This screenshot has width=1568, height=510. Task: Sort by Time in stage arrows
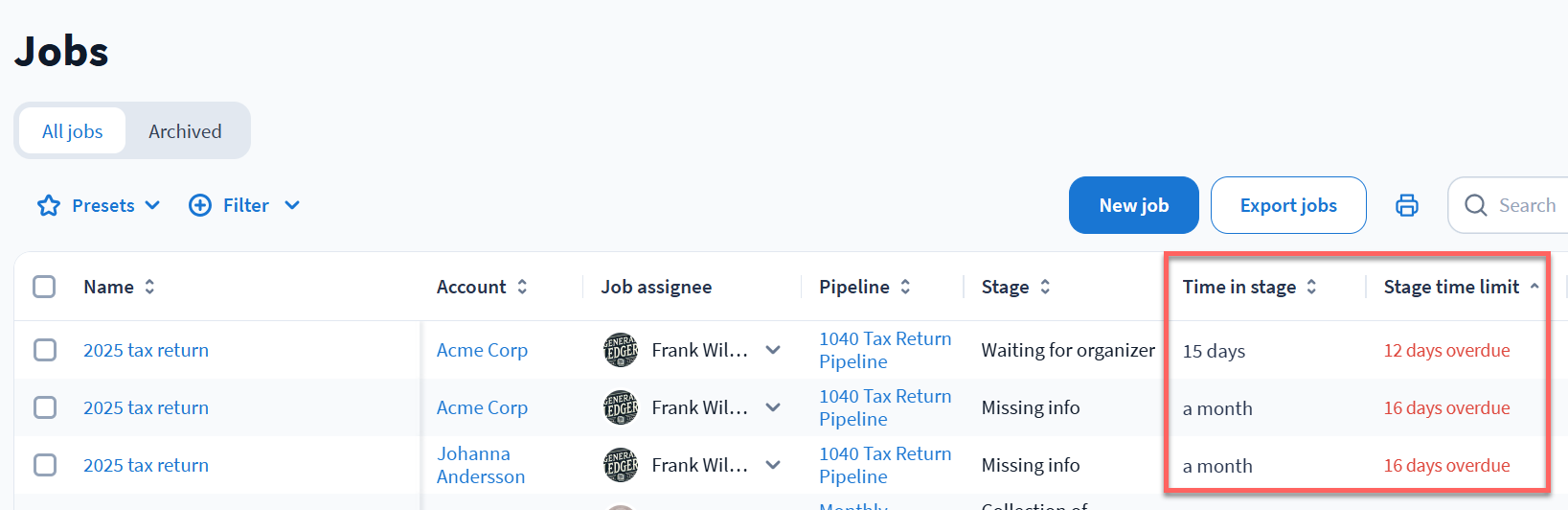(x=1311, y=287)
